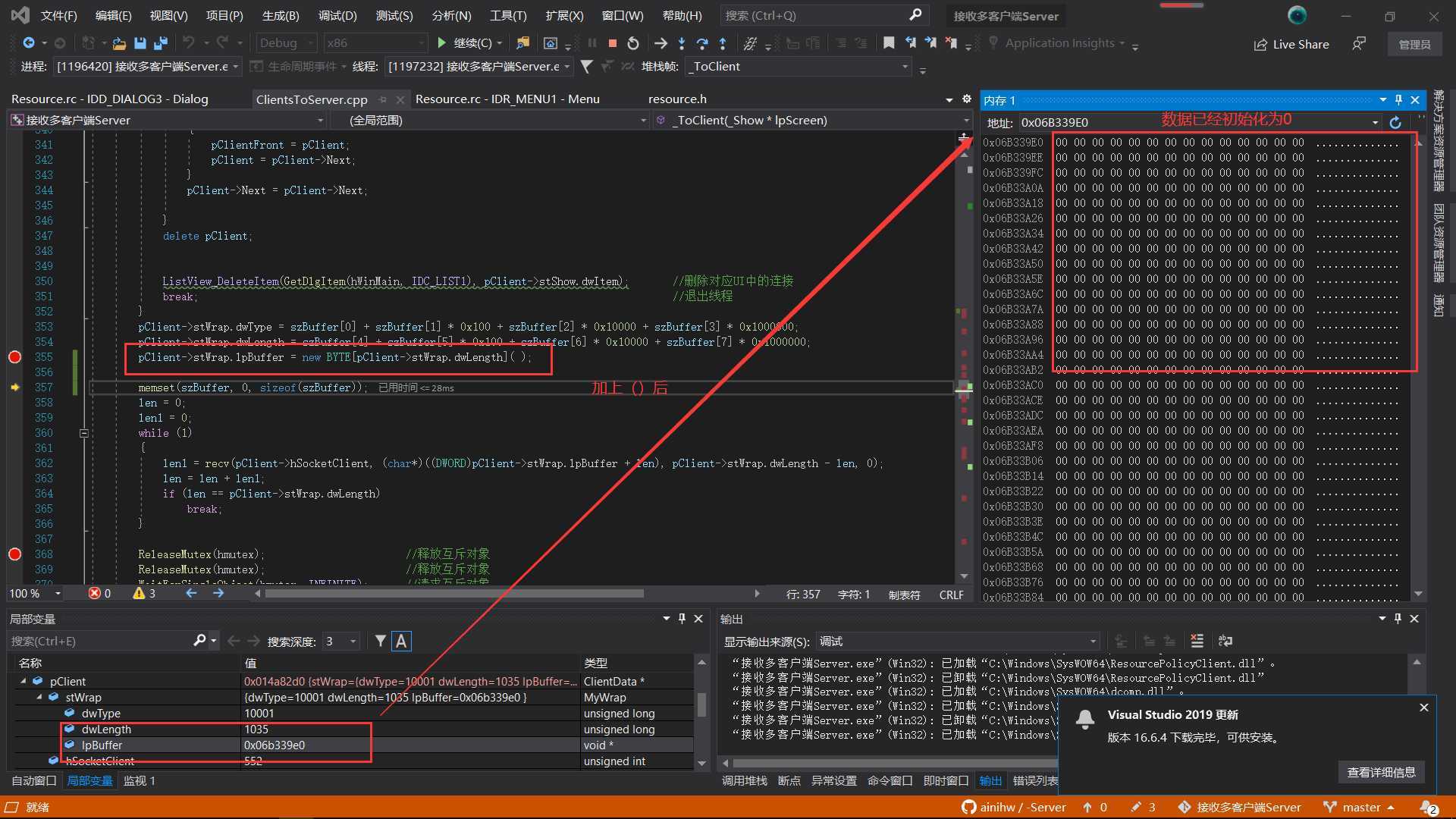The height and width of the screenshot is (819, 1456).
Task: Dismiss the Visual Studio 2019 update notification
Action: point(1423,707)
